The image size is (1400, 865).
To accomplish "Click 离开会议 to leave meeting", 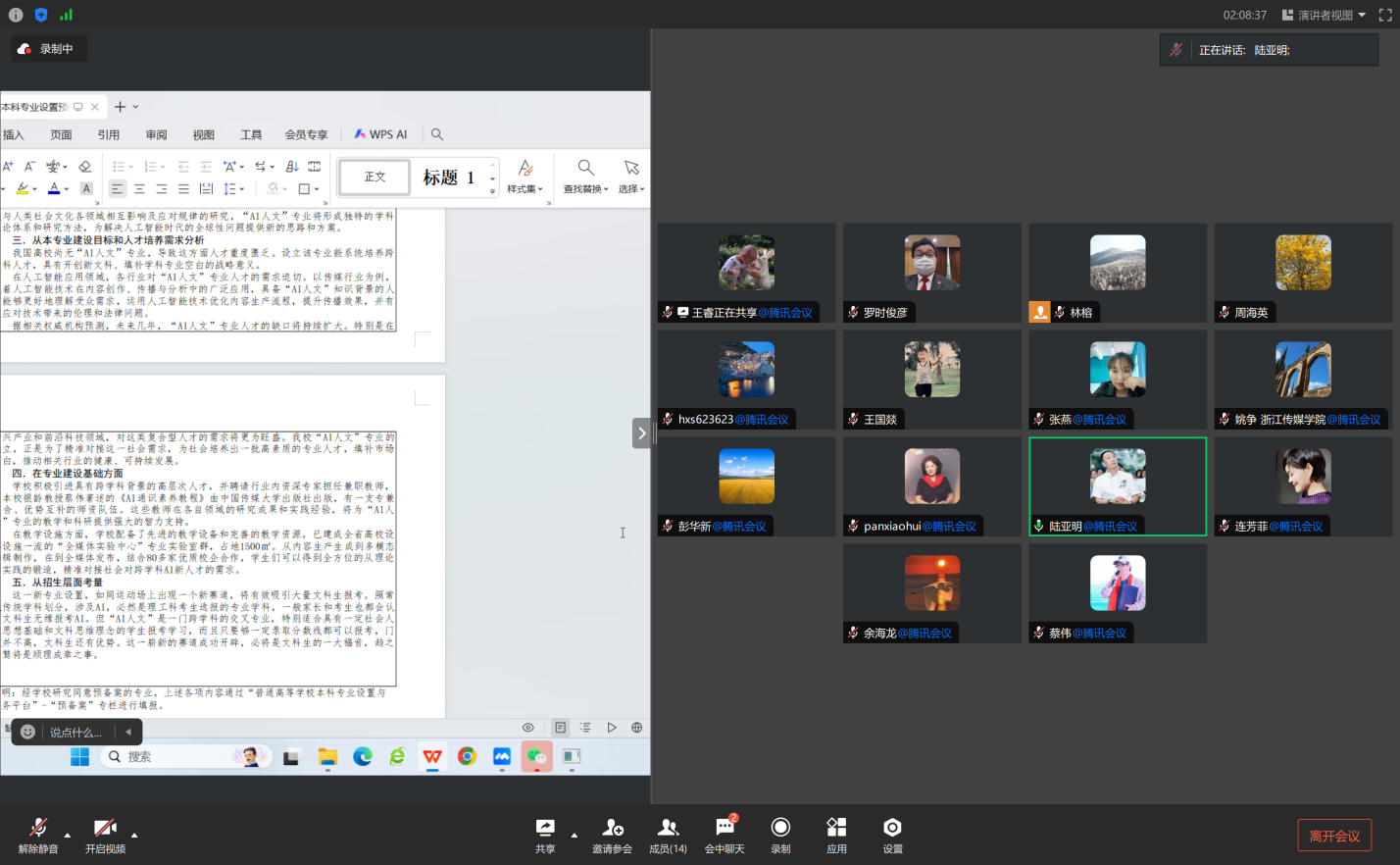I will (1333, 836).
